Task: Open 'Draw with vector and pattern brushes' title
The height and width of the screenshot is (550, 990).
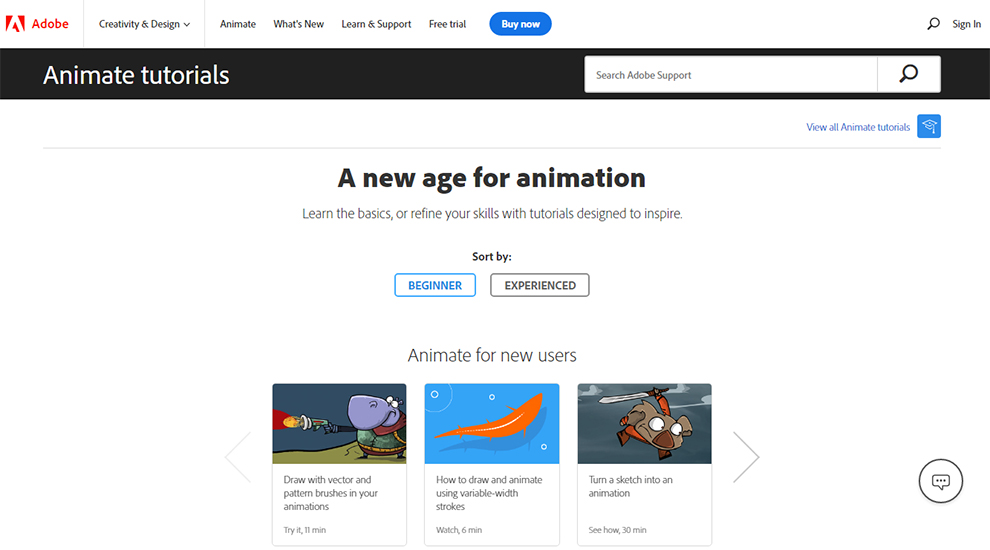Action: point(330,493)
